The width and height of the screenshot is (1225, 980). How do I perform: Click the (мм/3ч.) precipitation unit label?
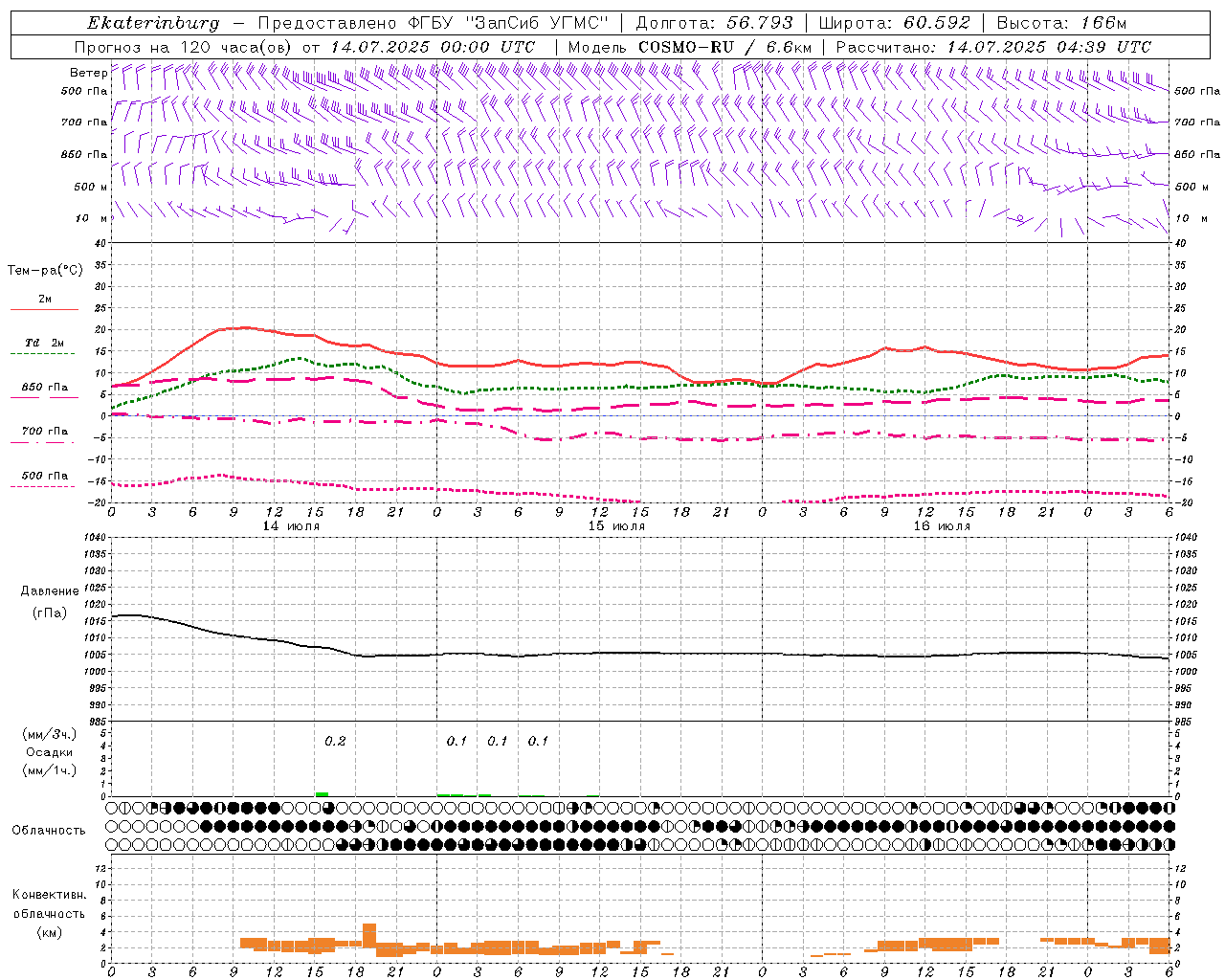(x=49, y=734)
